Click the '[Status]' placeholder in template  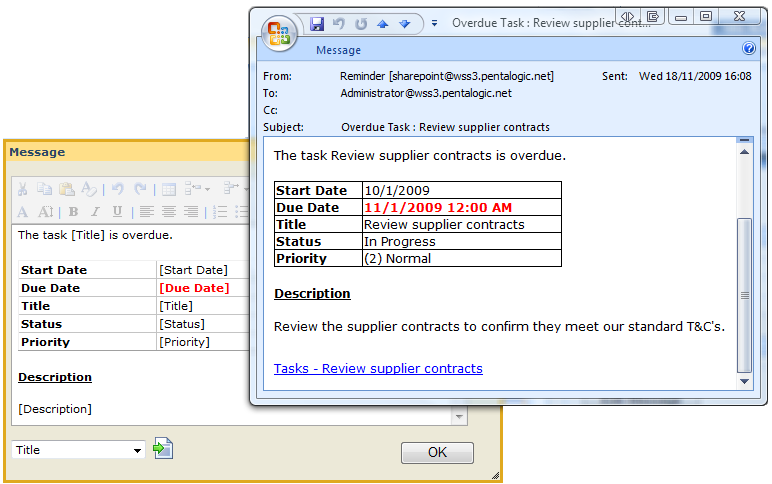coord(182,324)
